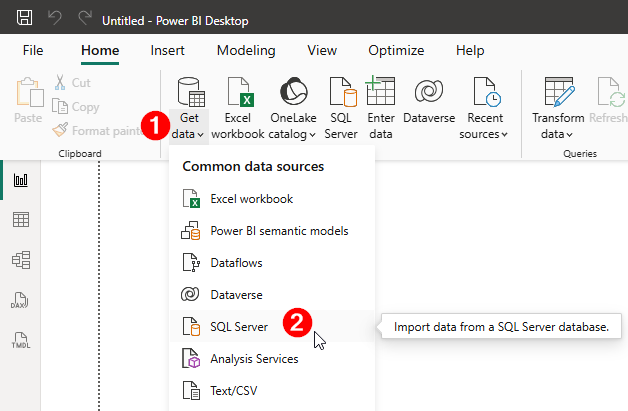Click the Dataverse ribbon icon
Screen dimensions: 628x411
(x=429, y=91)
